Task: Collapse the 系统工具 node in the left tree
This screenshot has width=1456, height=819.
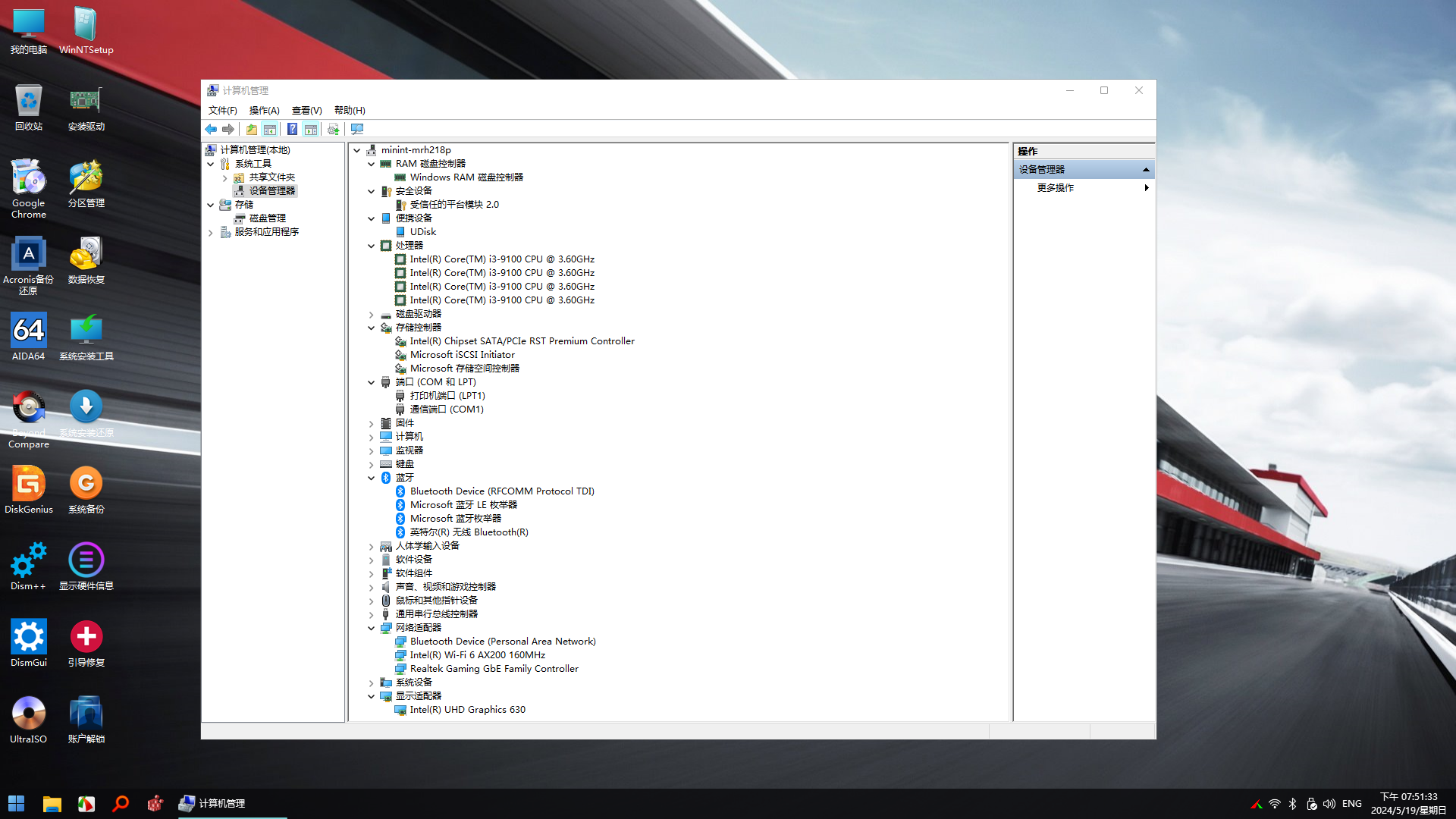Action: click(210, 164)
